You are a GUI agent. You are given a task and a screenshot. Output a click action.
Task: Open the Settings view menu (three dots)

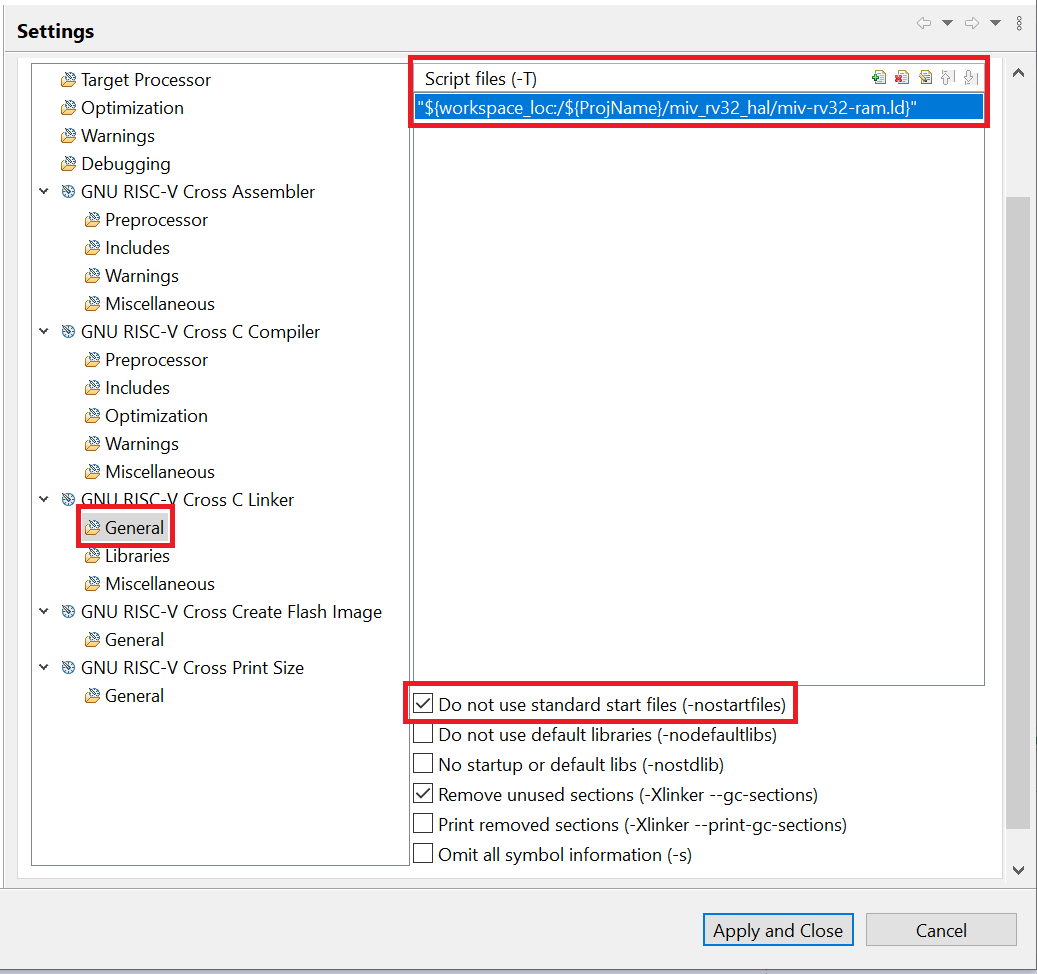coord(1019,23)
